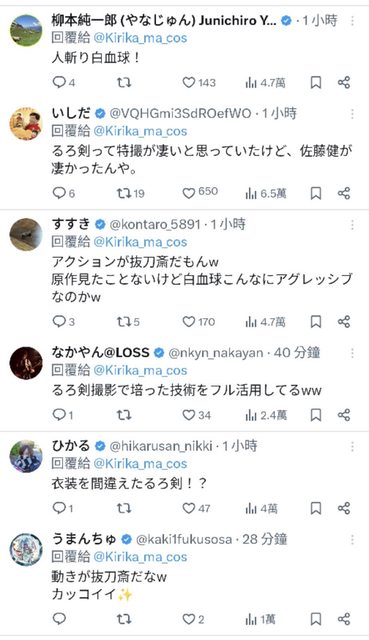Open more options menu on なかやん@LOSS's reply
Image resolution: width=369 pixels, height=640 pixels.
pos(352,353)
